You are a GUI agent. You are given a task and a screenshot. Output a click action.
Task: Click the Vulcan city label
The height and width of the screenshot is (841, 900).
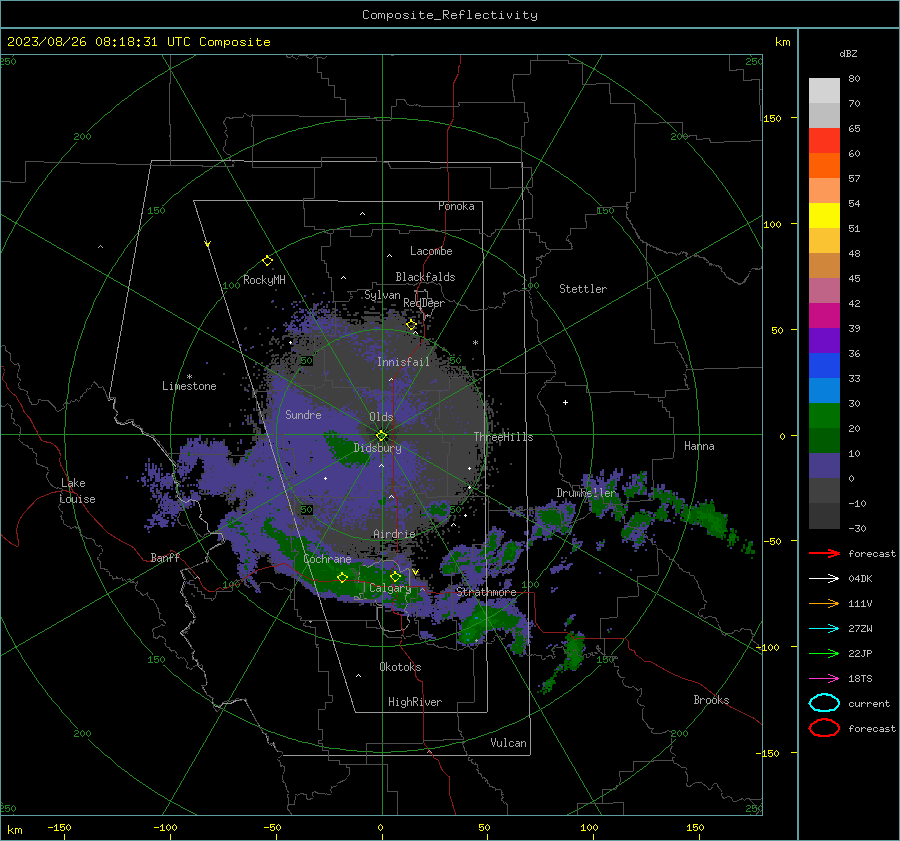click(508, 743)
